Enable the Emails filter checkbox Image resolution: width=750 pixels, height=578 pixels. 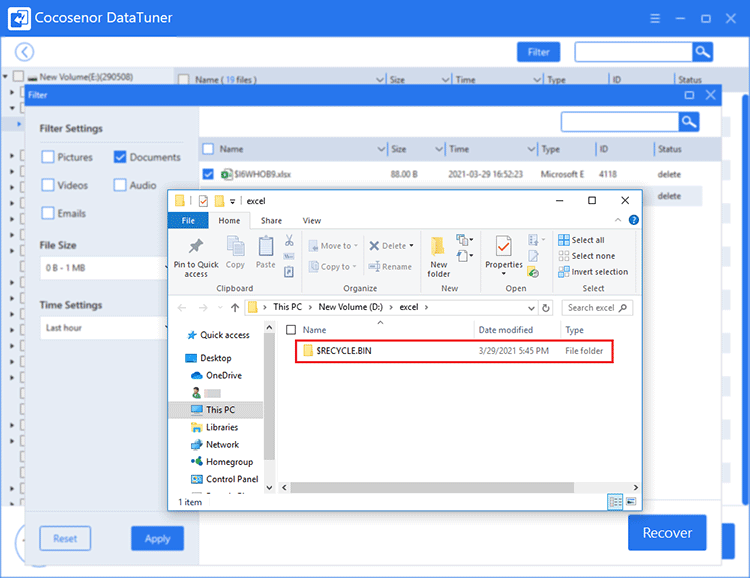click(48, 213)
